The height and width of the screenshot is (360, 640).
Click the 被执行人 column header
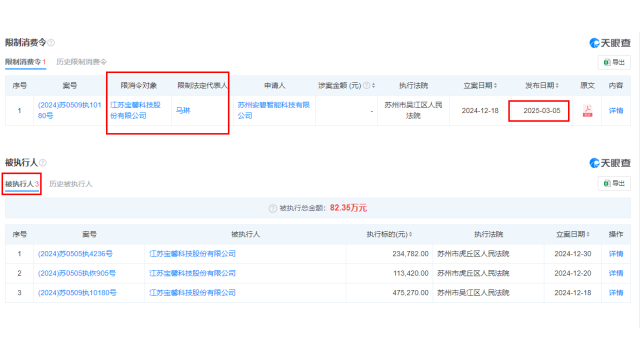[245, 234]
